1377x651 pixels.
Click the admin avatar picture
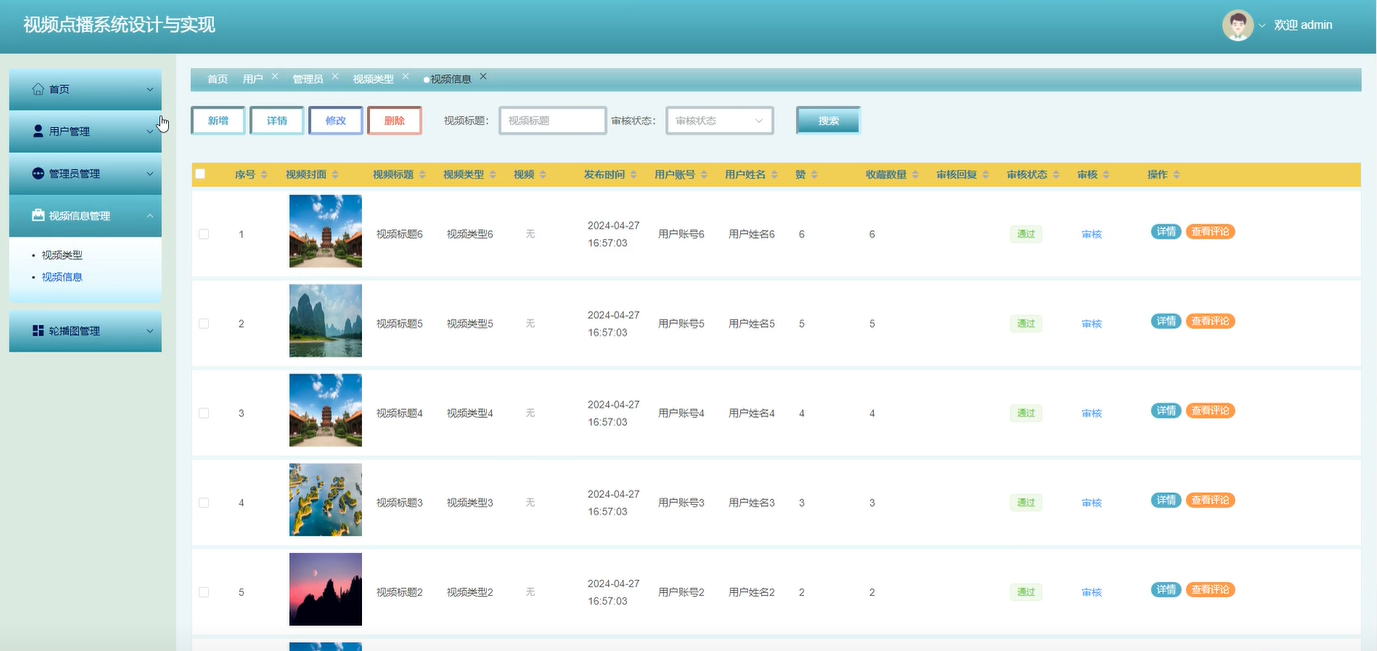pyautogui.click(x=1238, y=25)
